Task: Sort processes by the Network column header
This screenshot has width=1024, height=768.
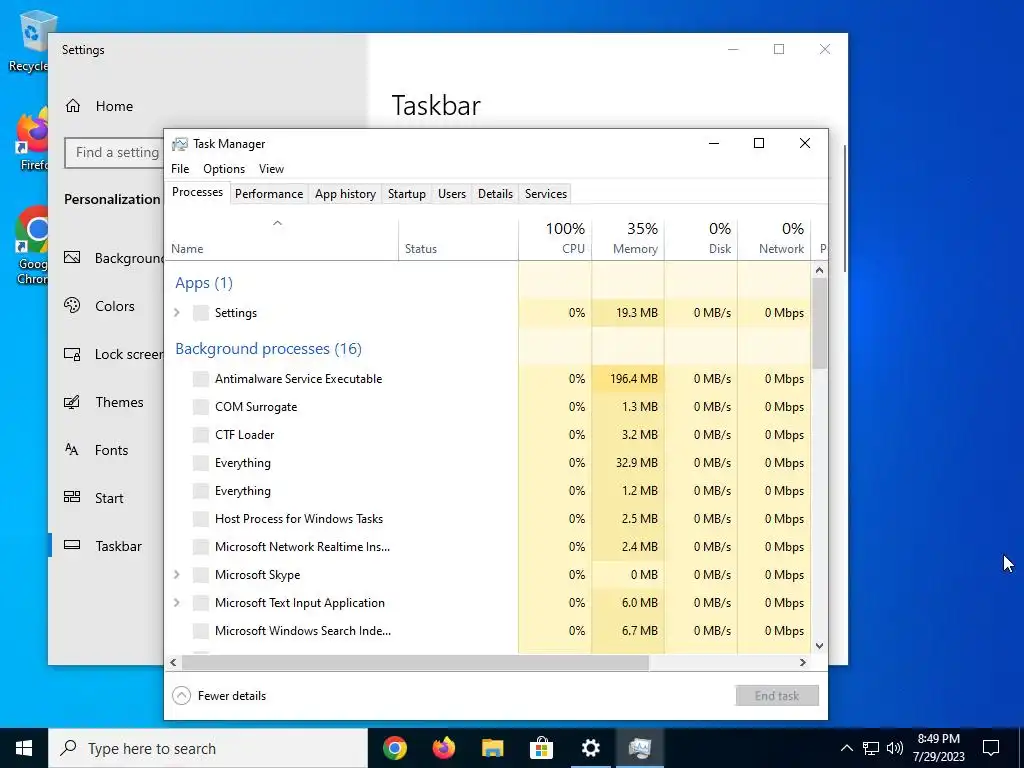Action: 774,238
